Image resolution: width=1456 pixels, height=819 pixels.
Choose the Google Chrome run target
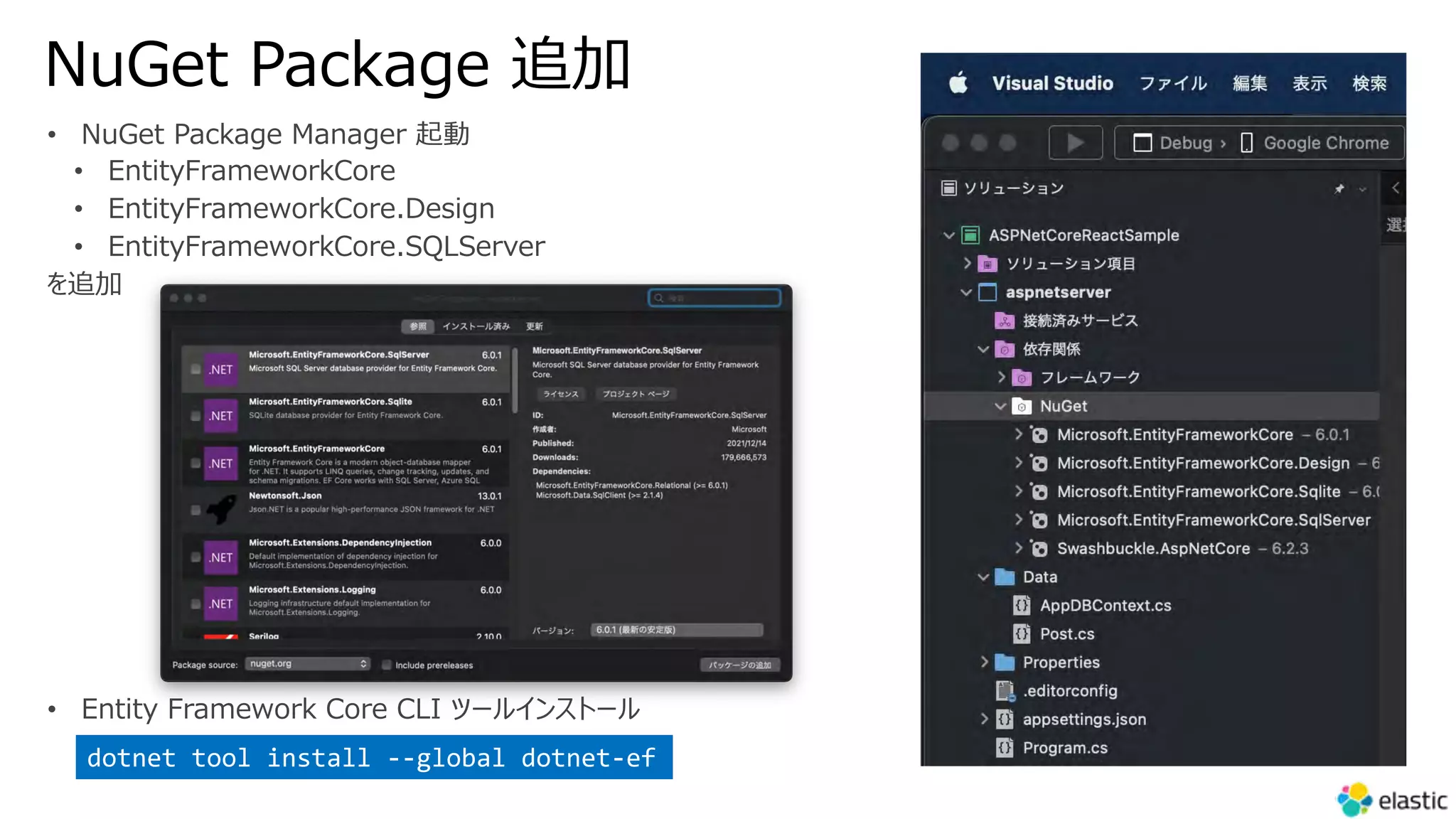coord(1315,143)
